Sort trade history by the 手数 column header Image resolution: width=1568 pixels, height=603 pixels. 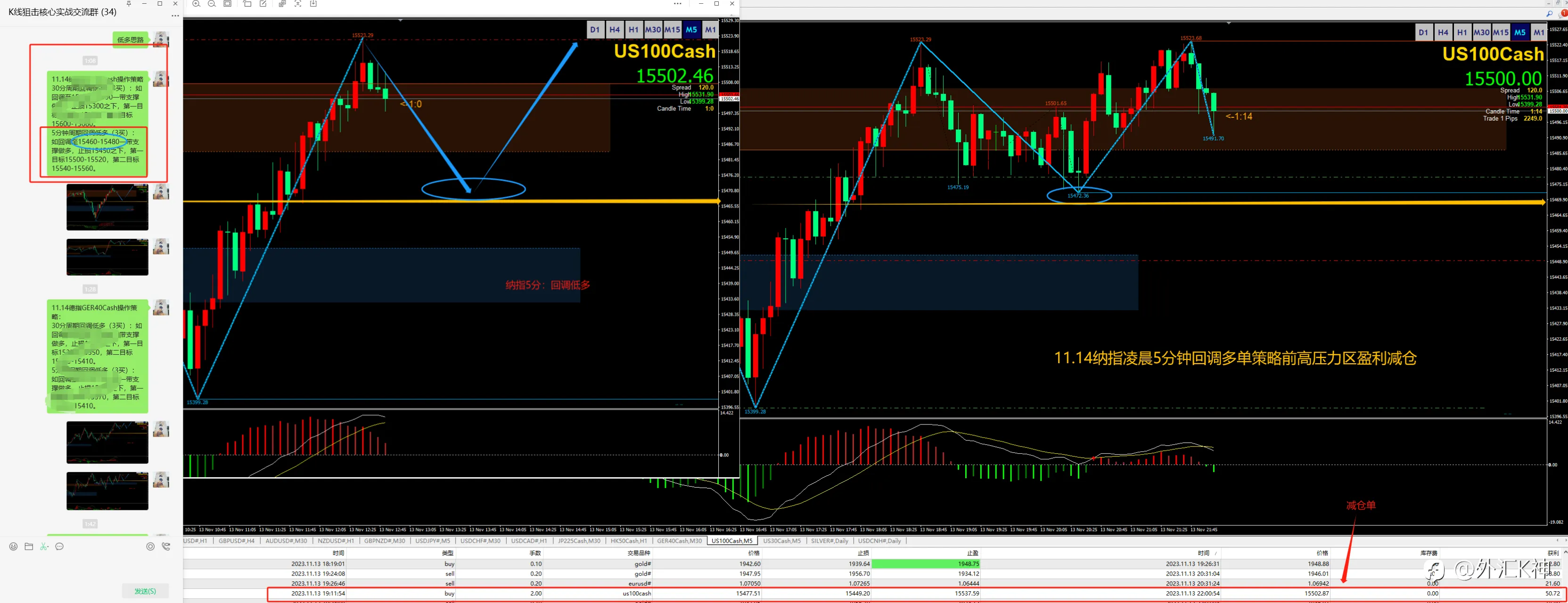pos(535,553)
